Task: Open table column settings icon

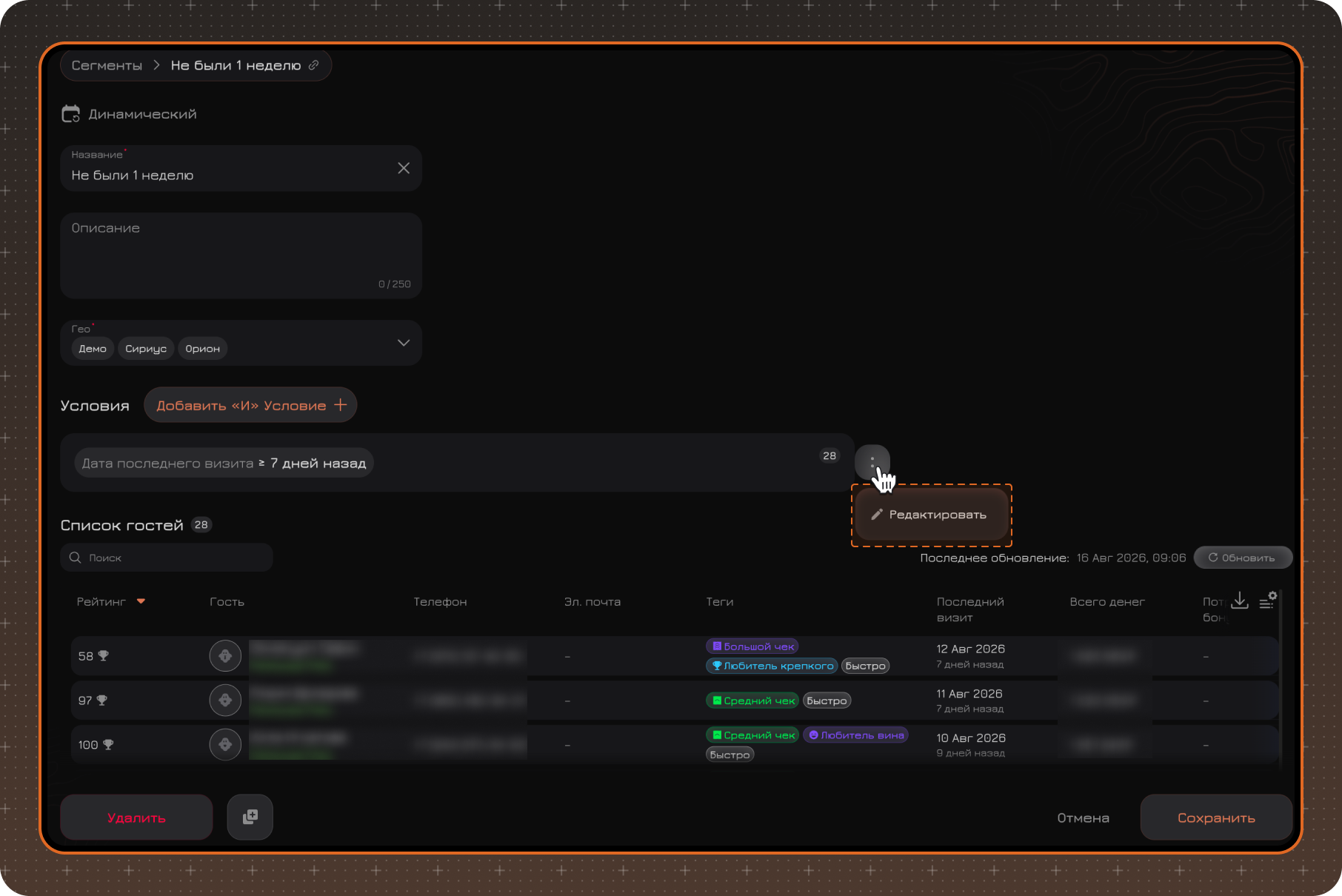Action: pyautogui.click(x=1268, y=601)
